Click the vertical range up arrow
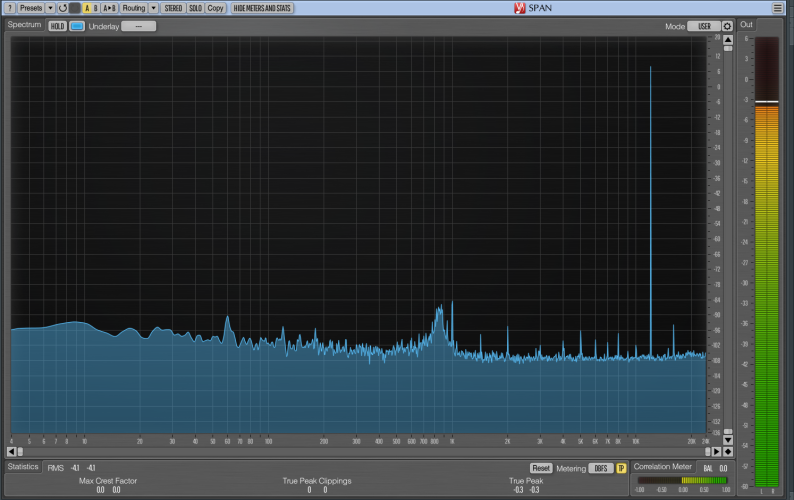The width and height of the screenshot is (794, 500). click(728, 40)
